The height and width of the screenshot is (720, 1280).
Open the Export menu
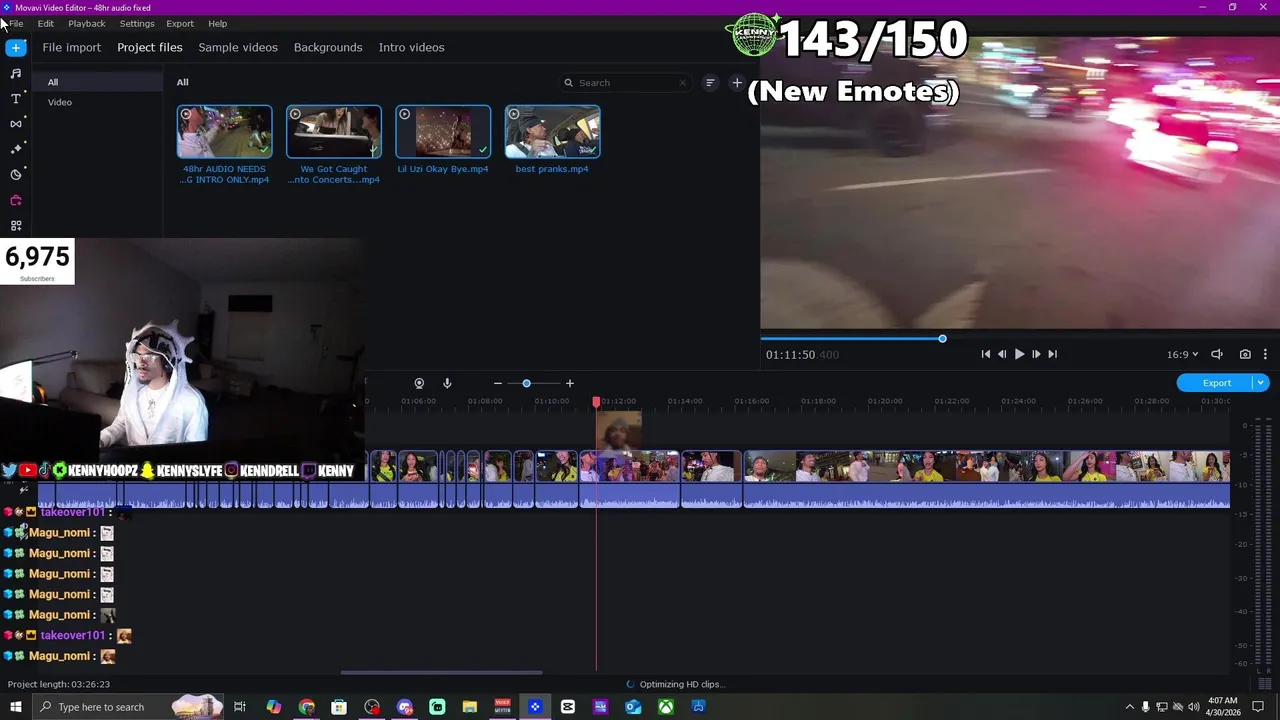180,23
